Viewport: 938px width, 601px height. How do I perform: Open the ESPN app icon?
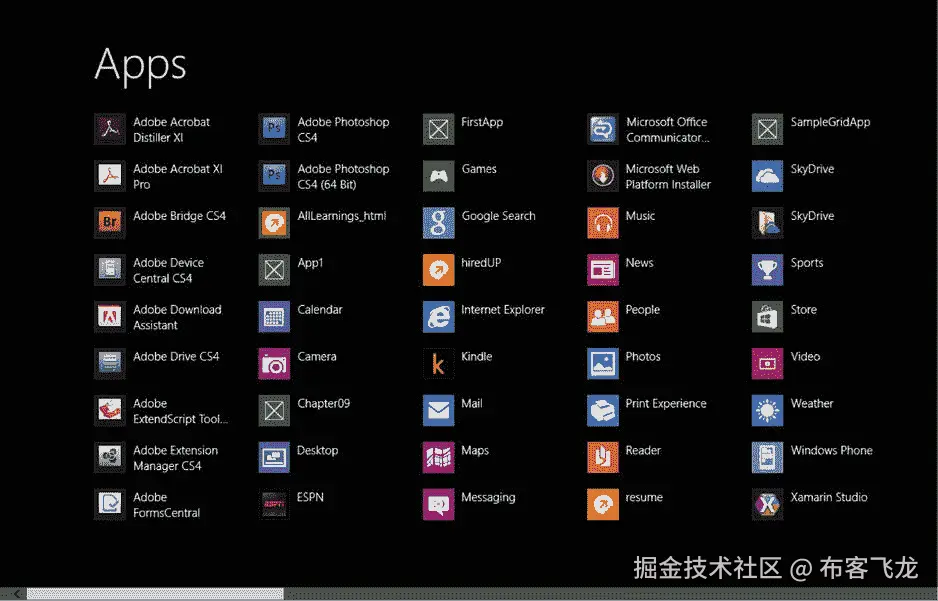[x=274, y=504]
